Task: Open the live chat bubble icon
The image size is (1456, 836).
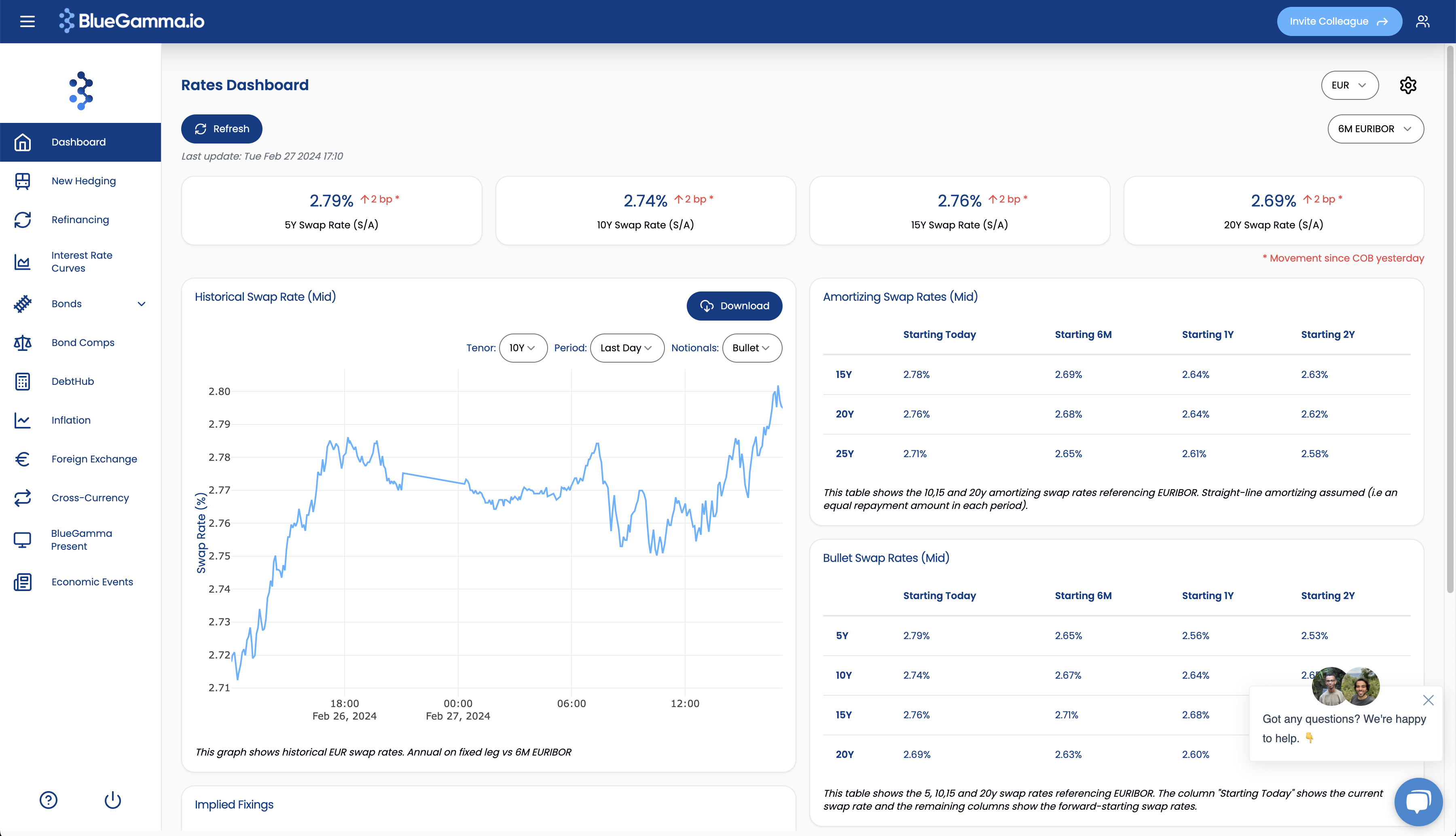Action: coord(1418,802)
